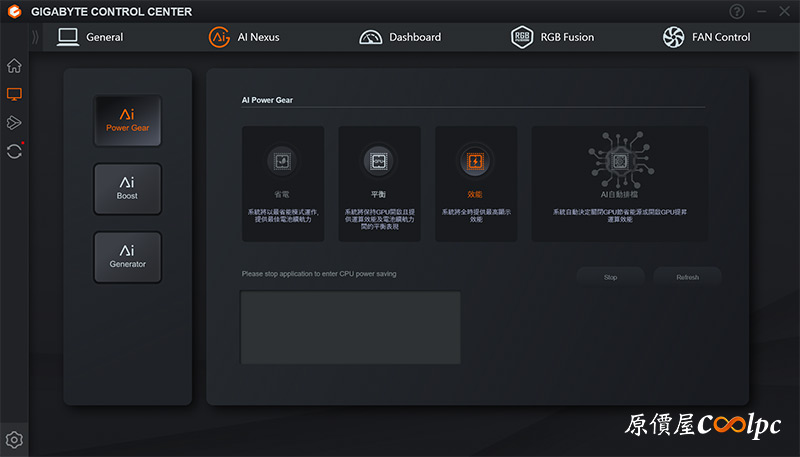The width and height of the screenshot is (800, 457).
Task: Choose the 平衡 balanced mode icon
Action: click(x=379, y=161)
